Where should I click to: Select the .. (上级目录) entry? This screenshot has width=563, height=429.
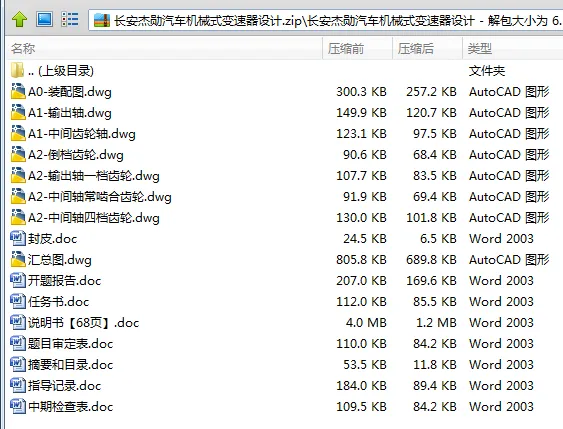point(61,71)
